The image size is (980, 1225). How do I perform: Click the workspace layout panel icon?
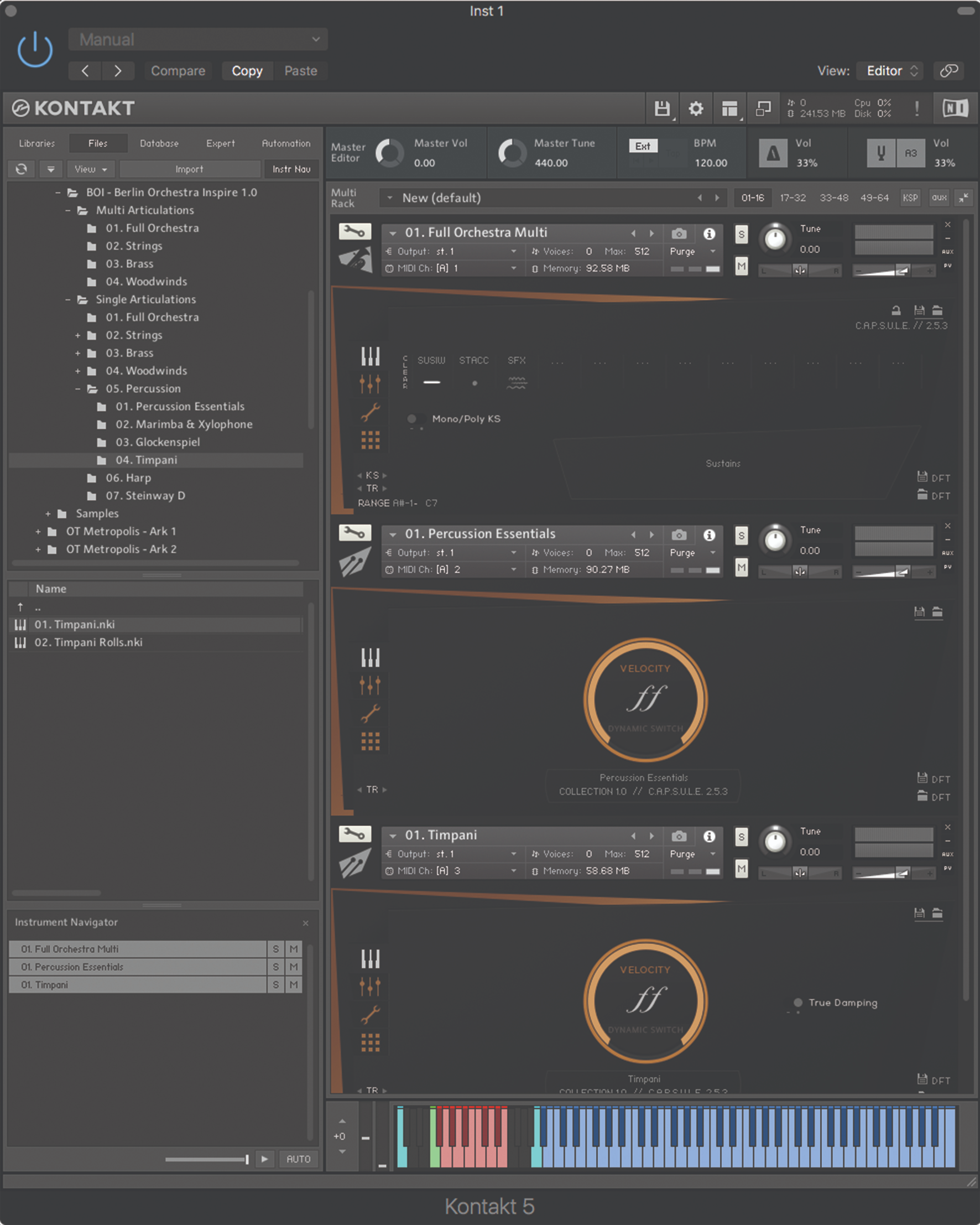click(729, 108)
